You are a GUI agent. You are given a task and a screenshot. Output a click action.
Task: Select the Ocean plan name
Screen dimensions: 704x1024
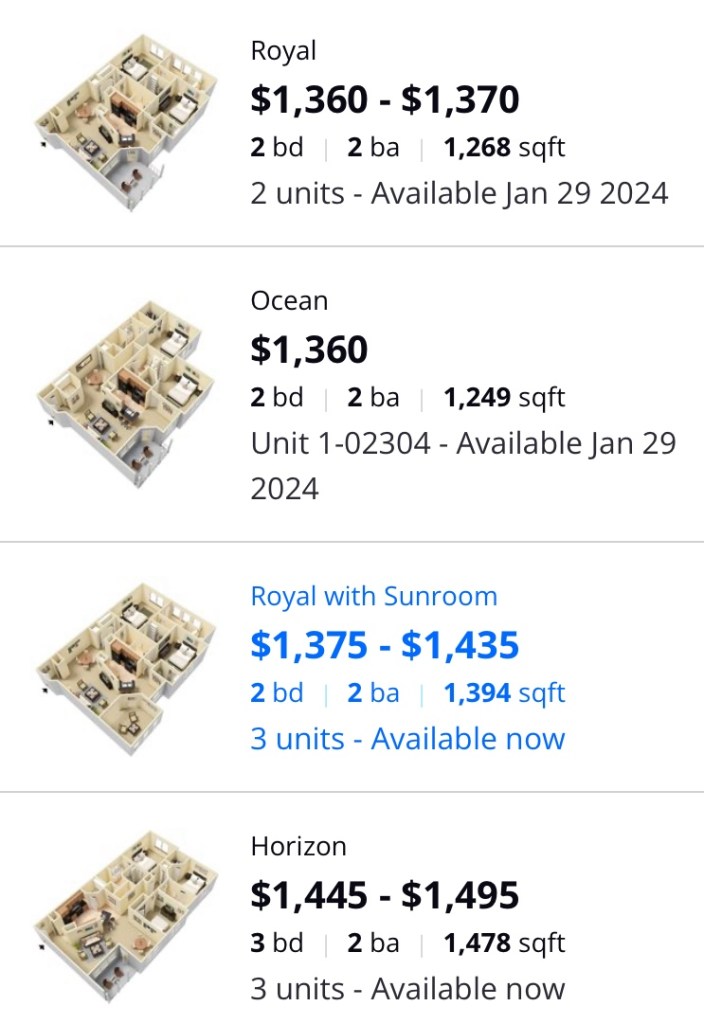tap(289, 301)
